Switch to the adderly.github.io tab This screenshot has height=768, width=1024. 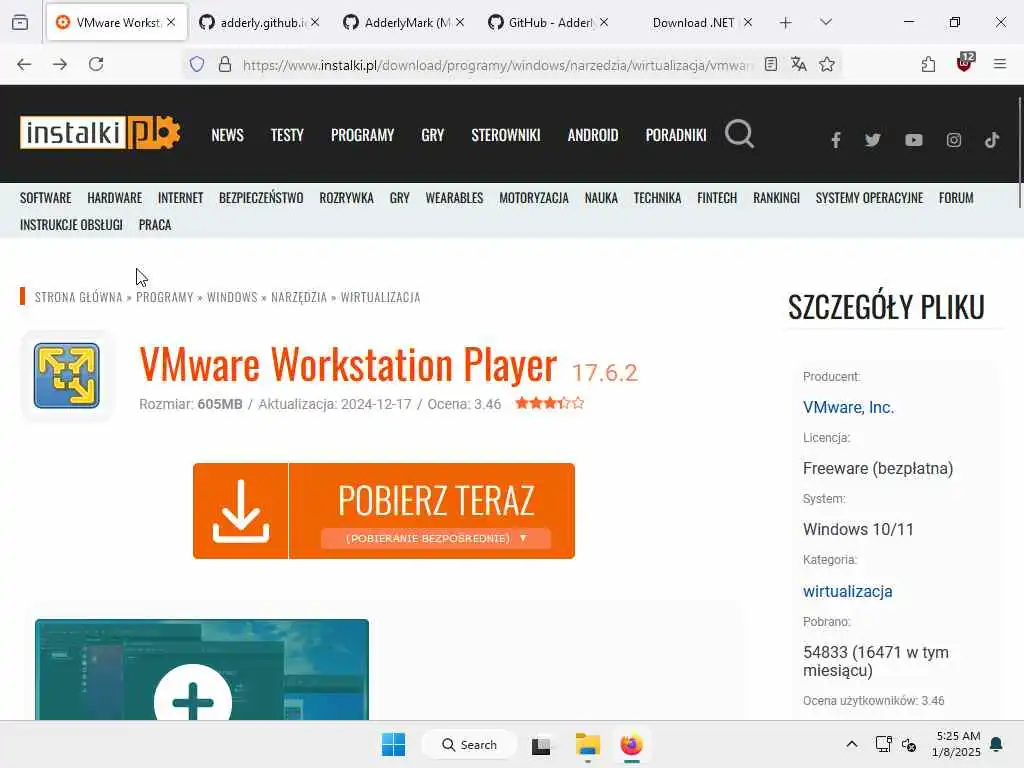click(259, 23)
